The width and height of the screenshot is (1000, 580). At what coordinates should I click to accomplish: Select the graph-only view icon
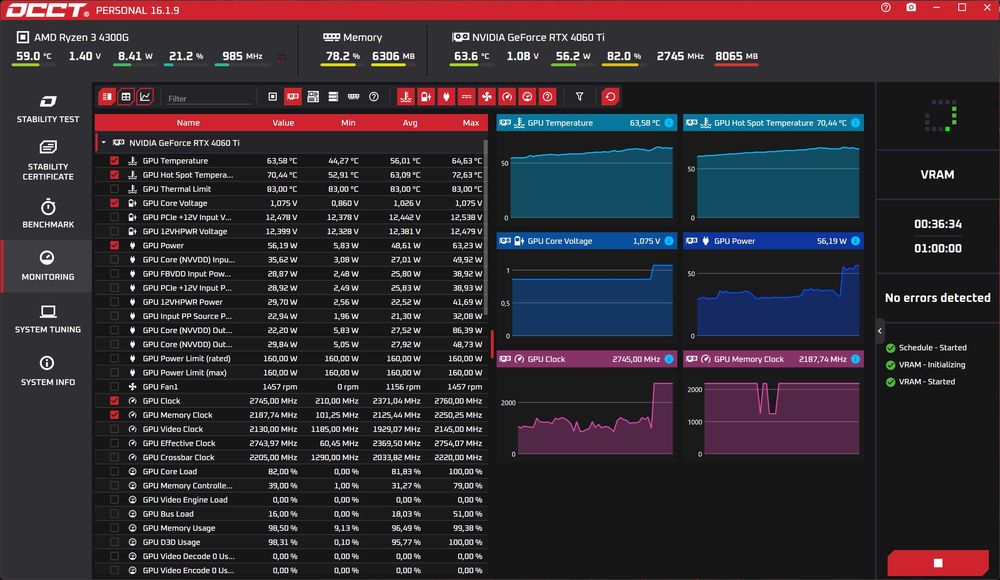[x=145, y=97]
